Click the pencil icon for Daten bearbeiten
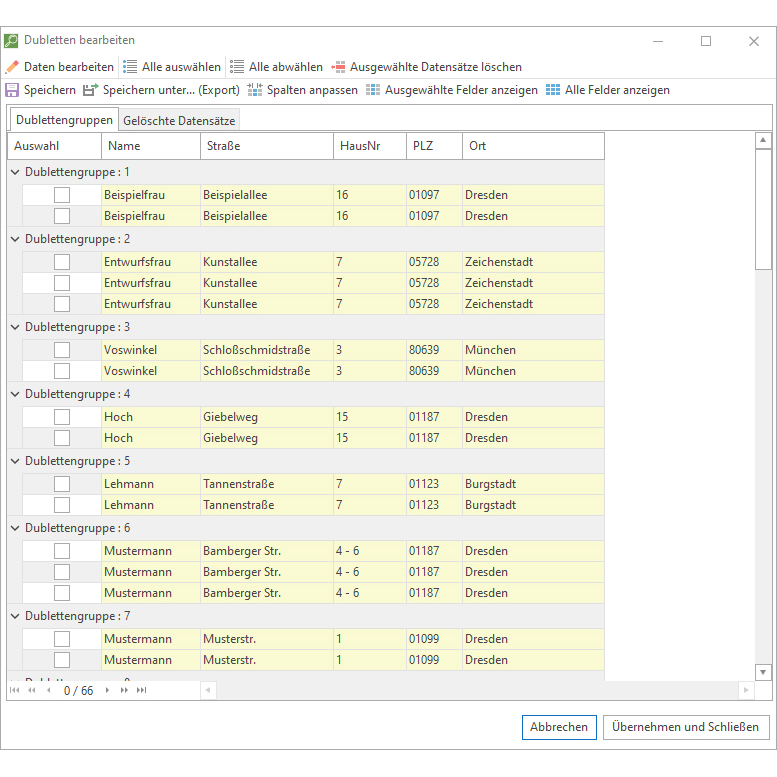The image size is (777, 777). [x=12, y=67]
